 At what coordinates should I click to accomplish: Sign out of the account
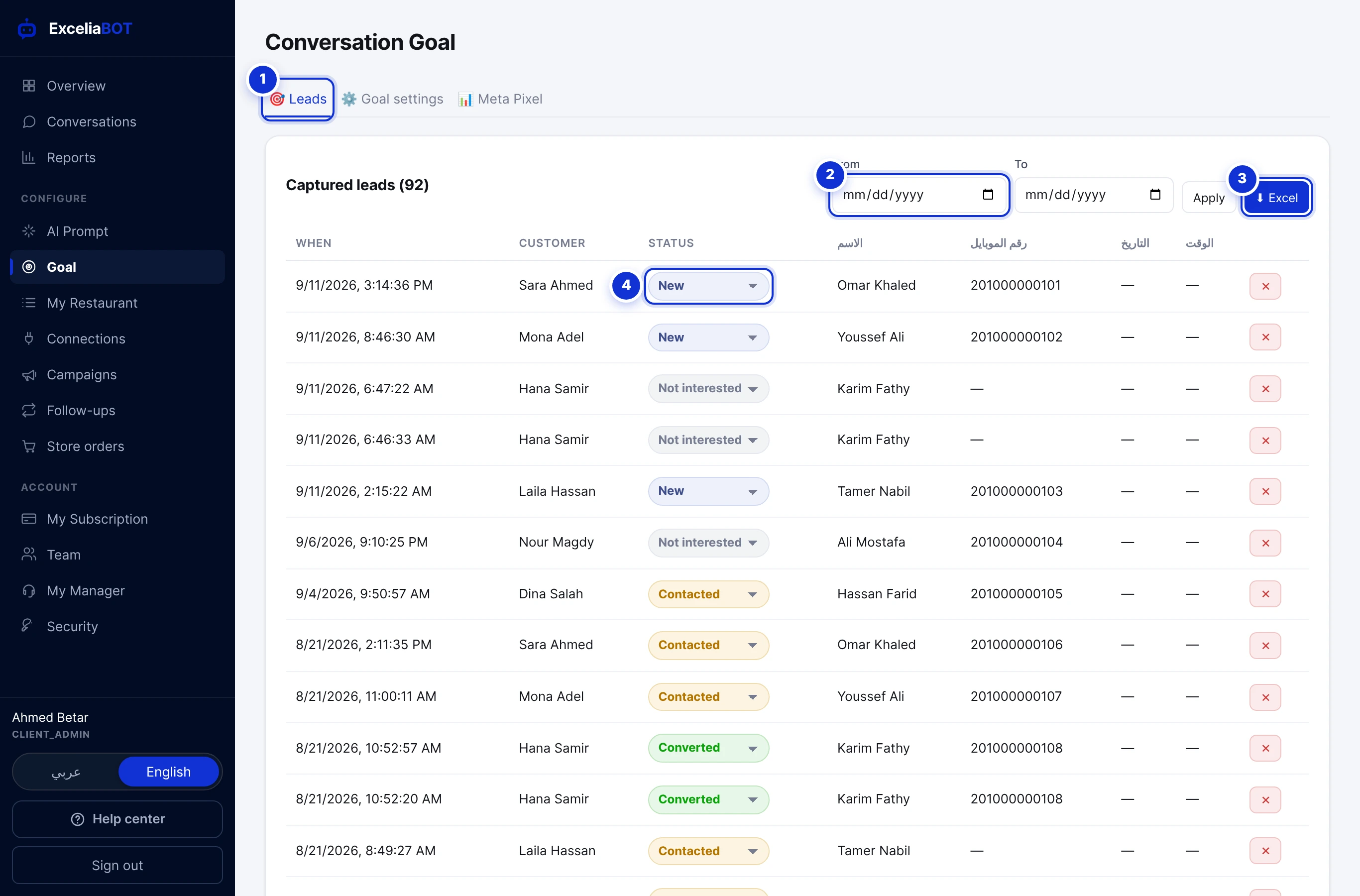coord(117,865)
